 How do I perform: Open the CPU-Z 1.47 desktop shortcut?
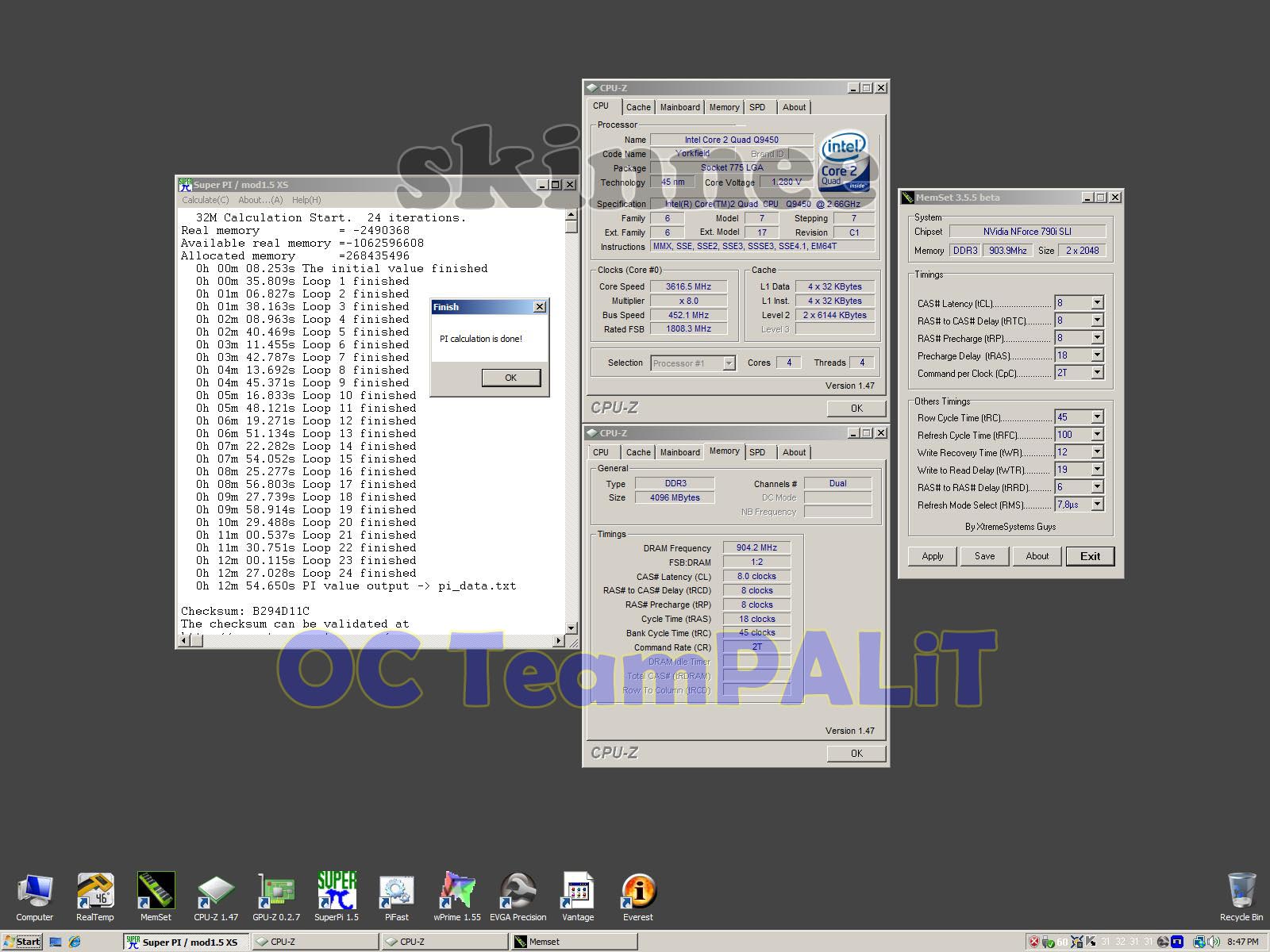coord(216,897)
